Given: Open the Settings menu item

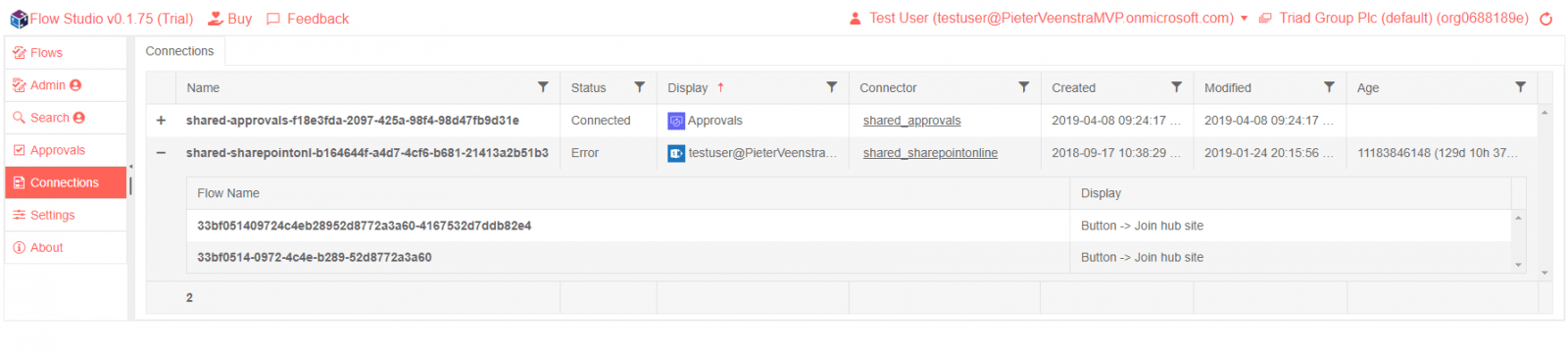Looking at the screenshot, I should (x=66, y=215).
